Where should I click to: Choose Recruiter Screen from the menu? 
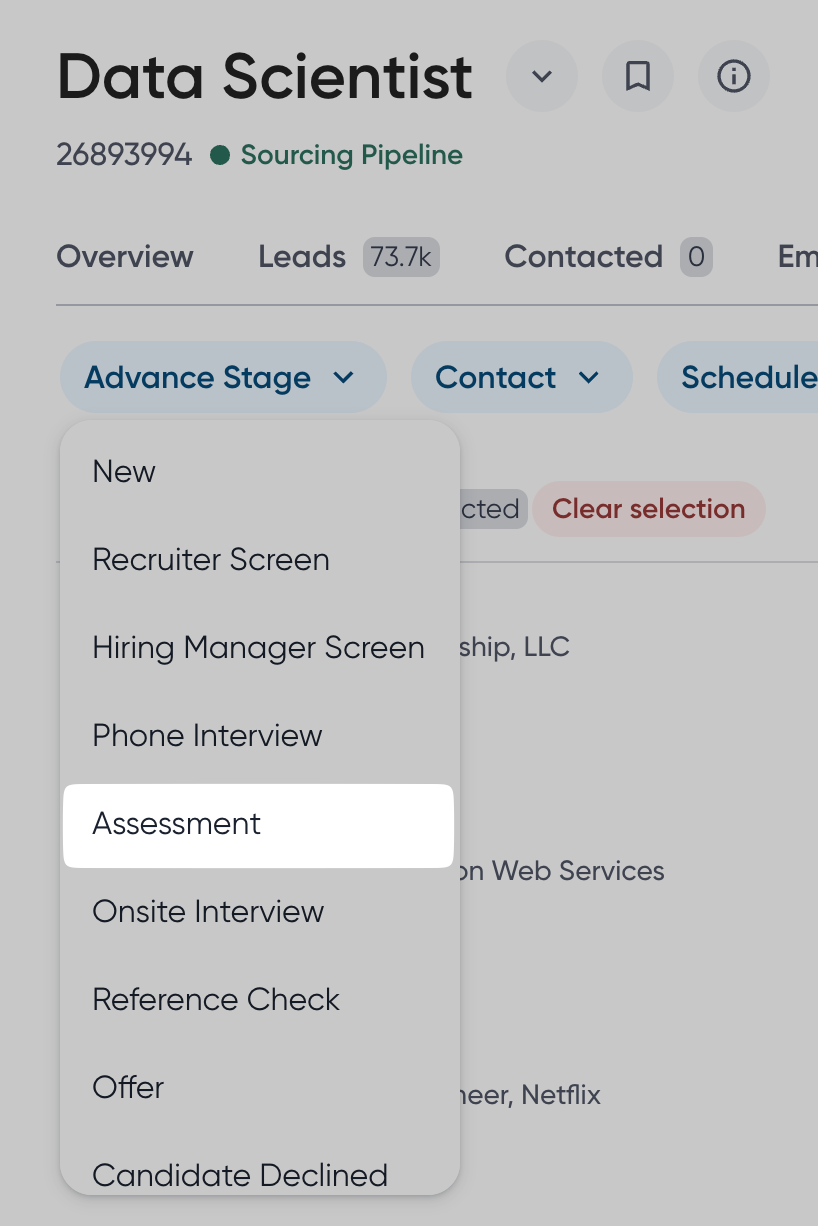click(x=211, y=560)
